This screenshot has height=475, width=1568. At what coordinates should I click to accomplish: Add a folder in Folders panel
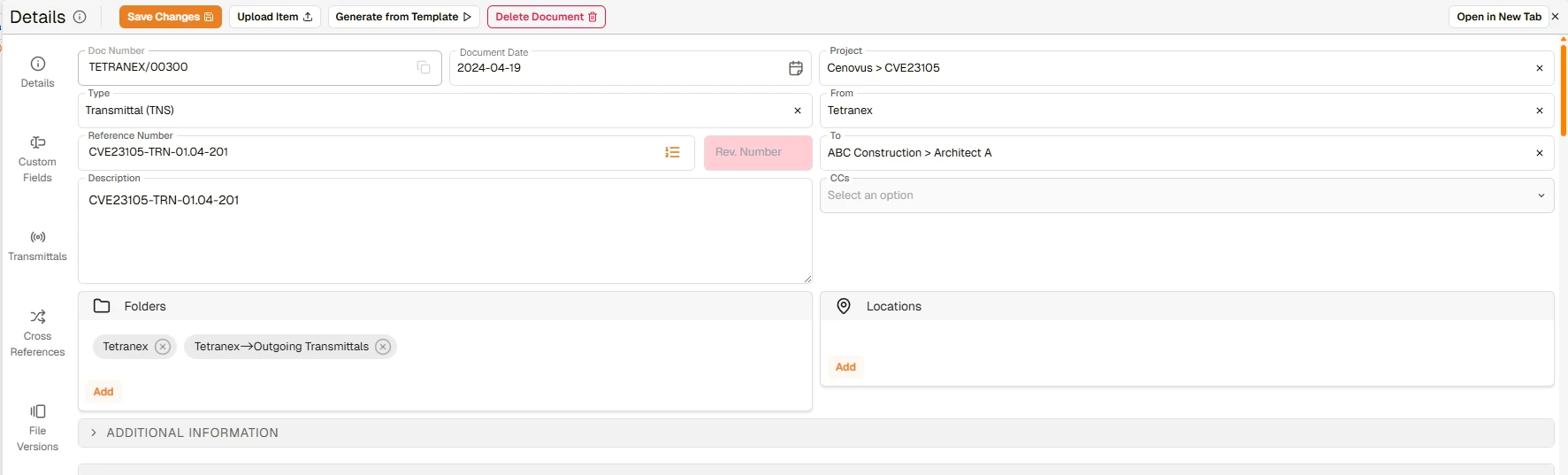point(103,392)
